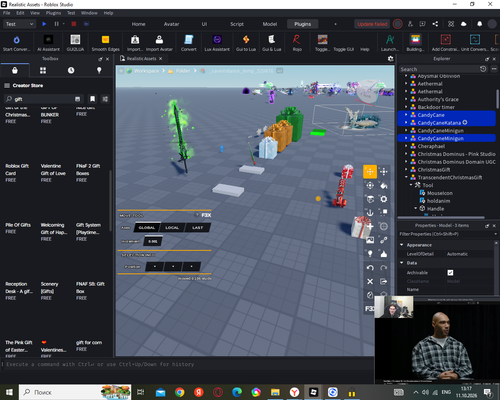Switch to the Home ribbon tab
The image size is (500, 400).
pyautogui.click(x=138, y=24)
